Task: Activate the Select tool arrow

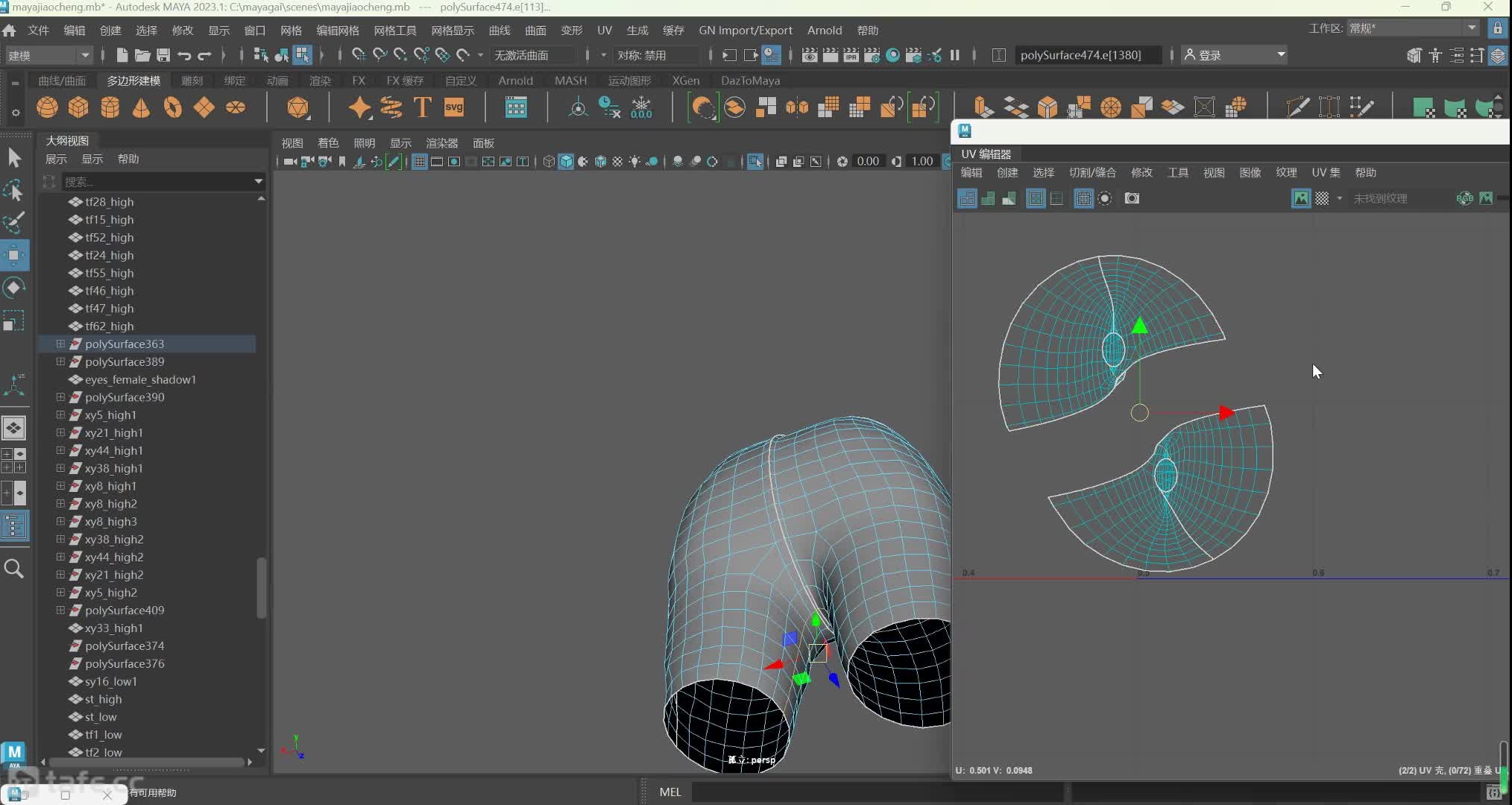Action: (14, 158)
